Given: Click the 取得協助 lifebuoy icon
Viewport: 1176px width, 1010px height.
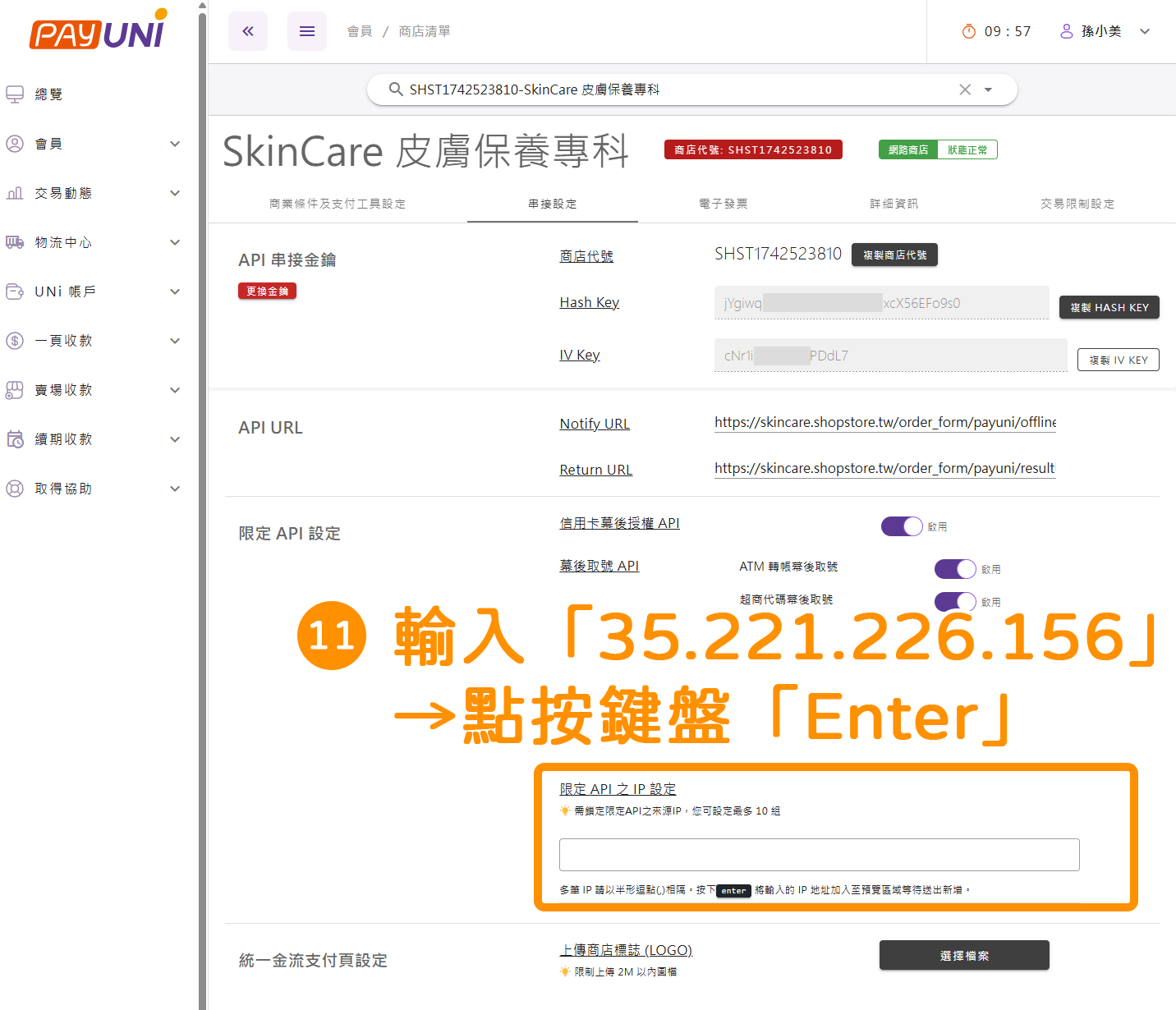Looking at the screenshot, I should pyautogui.click(x=15, y=489).
